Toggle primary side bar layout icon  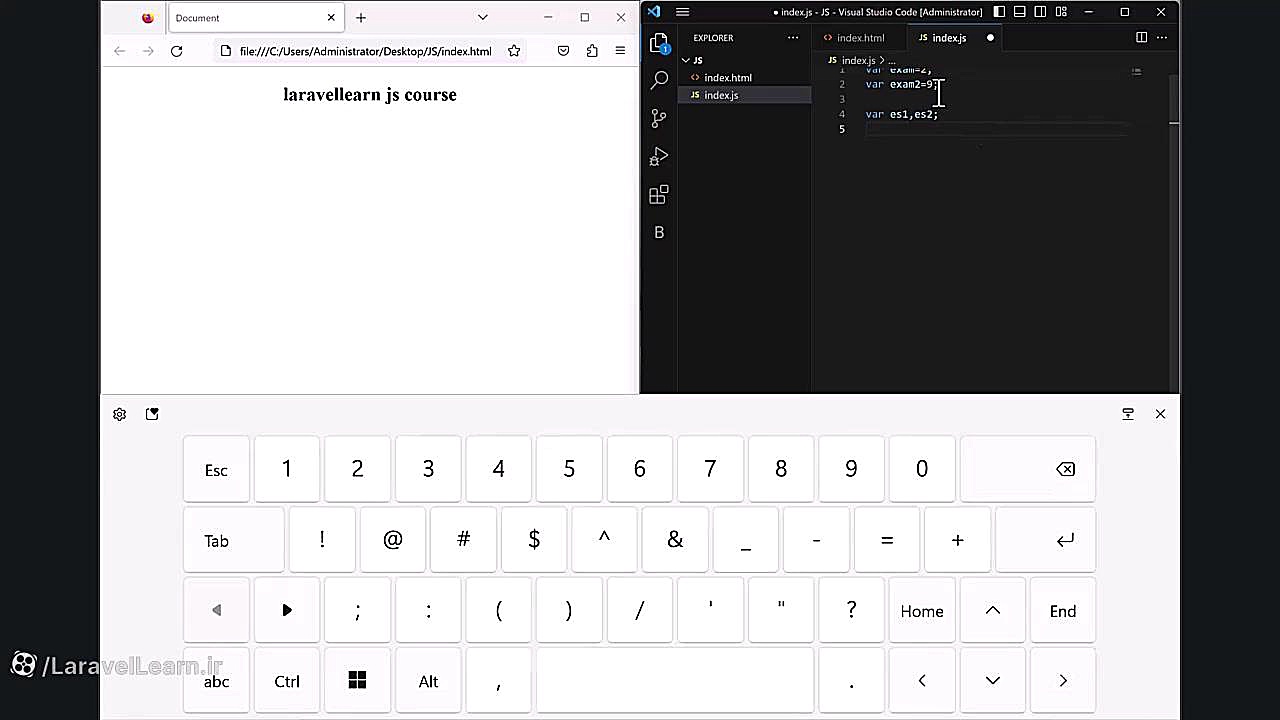point(999,12)
